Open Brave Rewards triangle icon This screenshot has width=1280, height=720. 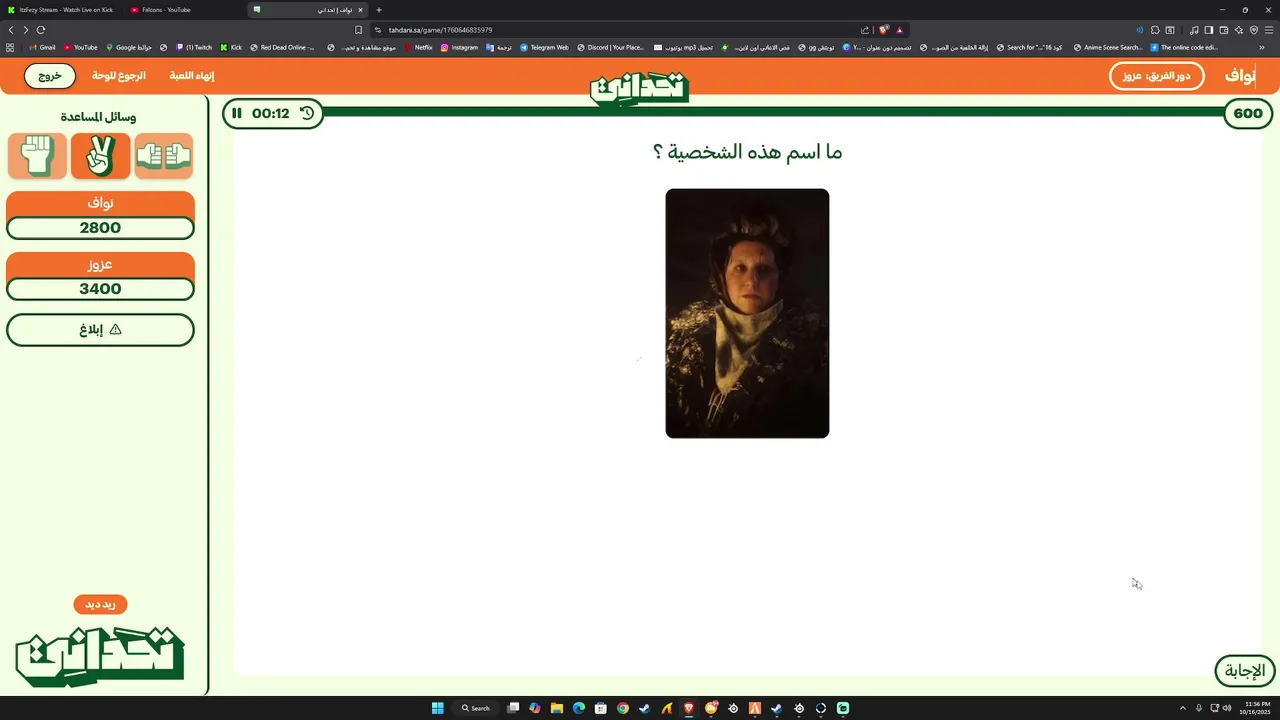click(899, 30)
